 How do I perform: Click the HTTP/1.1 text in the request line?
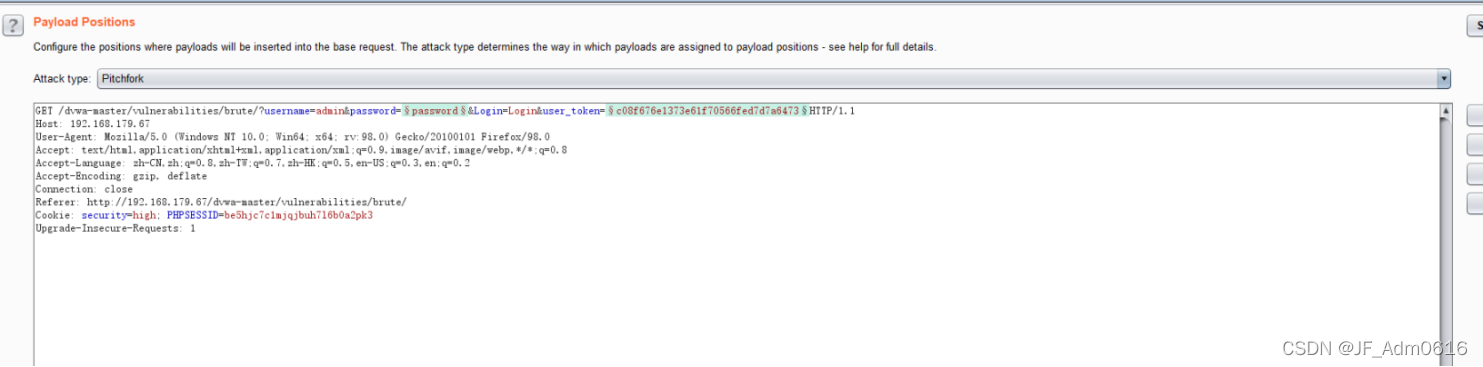click(832, 111)
